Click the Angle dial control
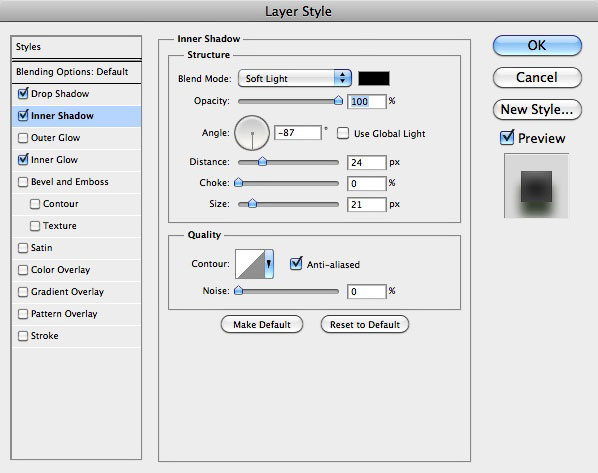598x473 pixels. tap(252, 133)
